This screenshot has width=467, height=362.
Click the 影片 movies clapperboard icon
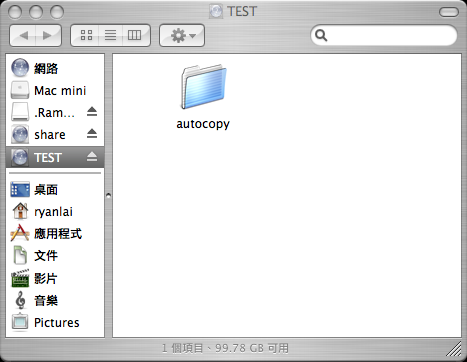point(20,278)
